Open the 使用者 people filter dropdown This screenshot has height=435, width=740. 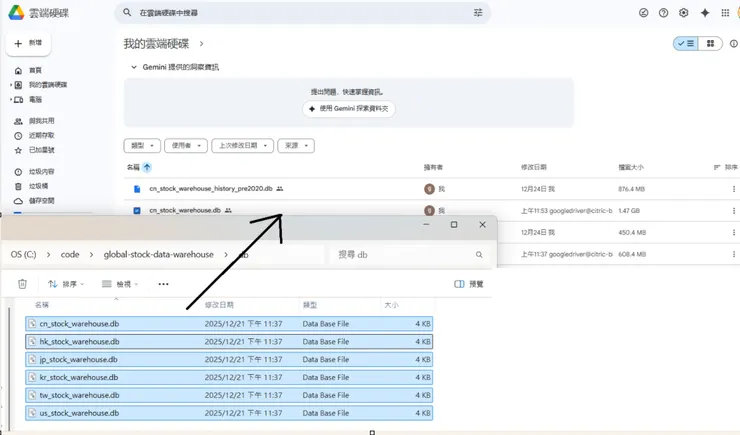pyautogui.click(x=186, y=145)
